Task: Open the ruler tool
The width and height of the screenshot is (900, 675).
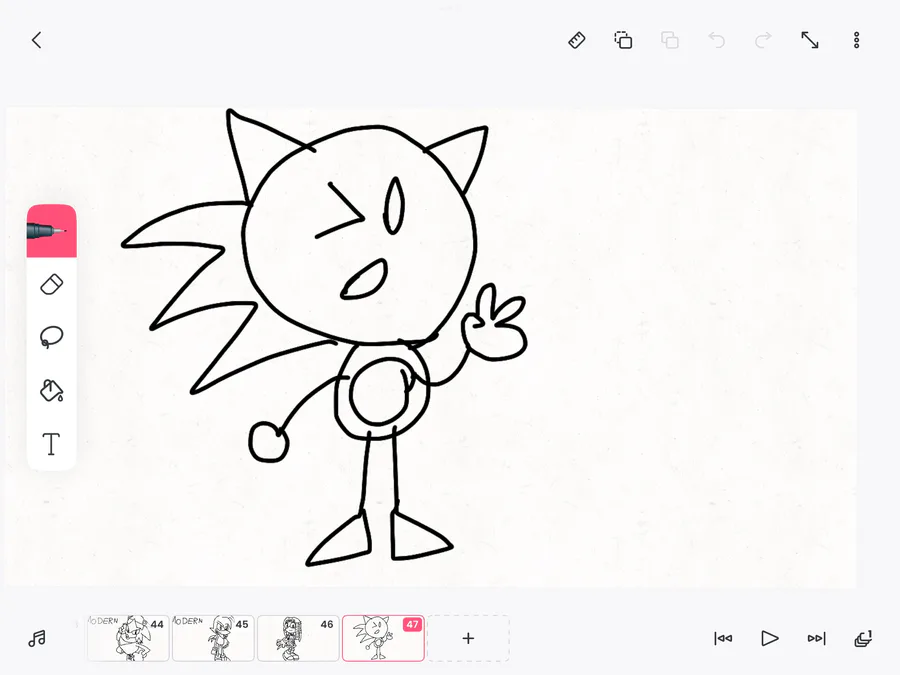Action: pos(577,40)
